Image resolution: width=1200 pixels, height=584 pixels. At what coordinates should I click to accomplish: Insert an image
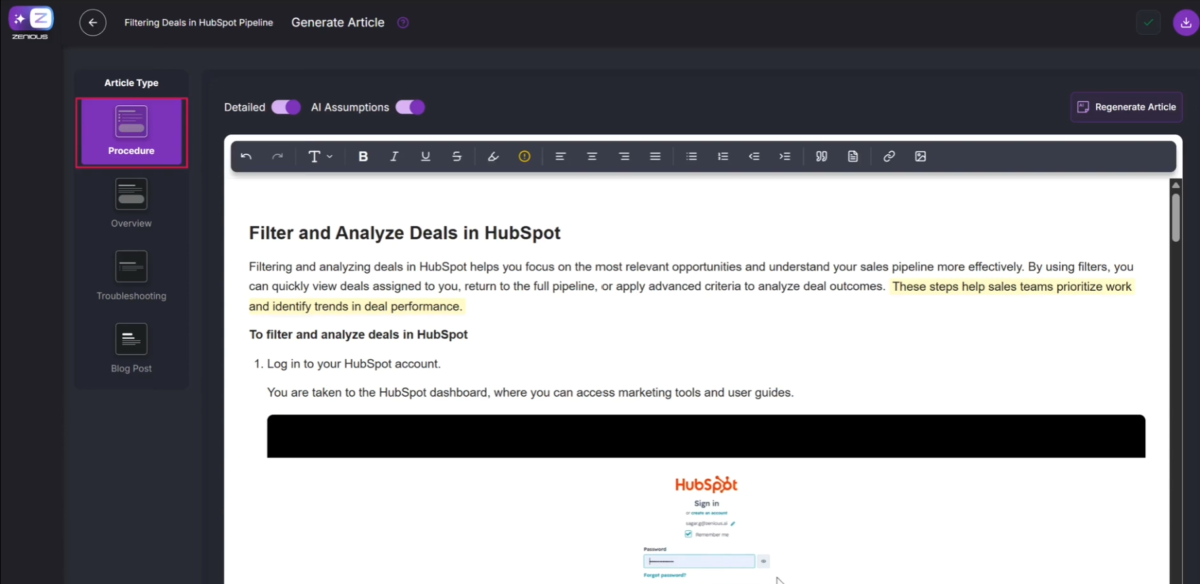tap(920, 157)
